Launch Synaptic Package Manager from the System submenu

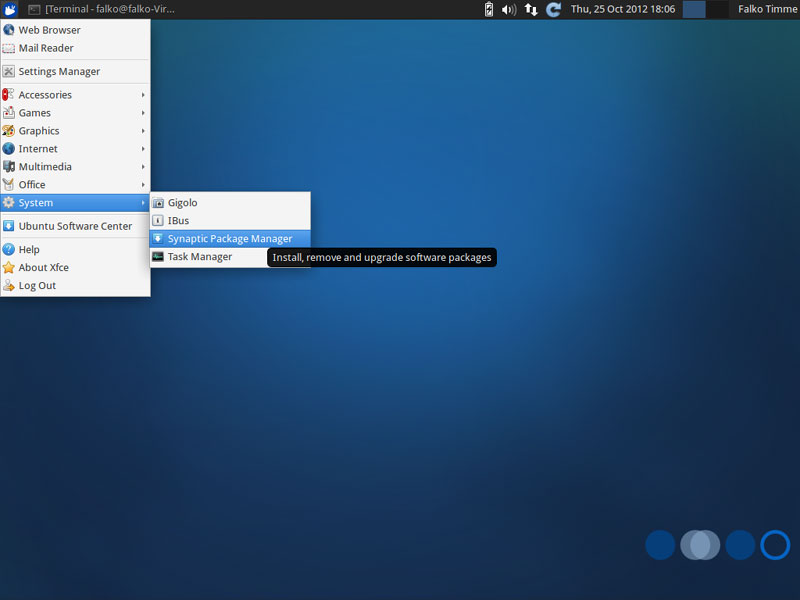230,239
